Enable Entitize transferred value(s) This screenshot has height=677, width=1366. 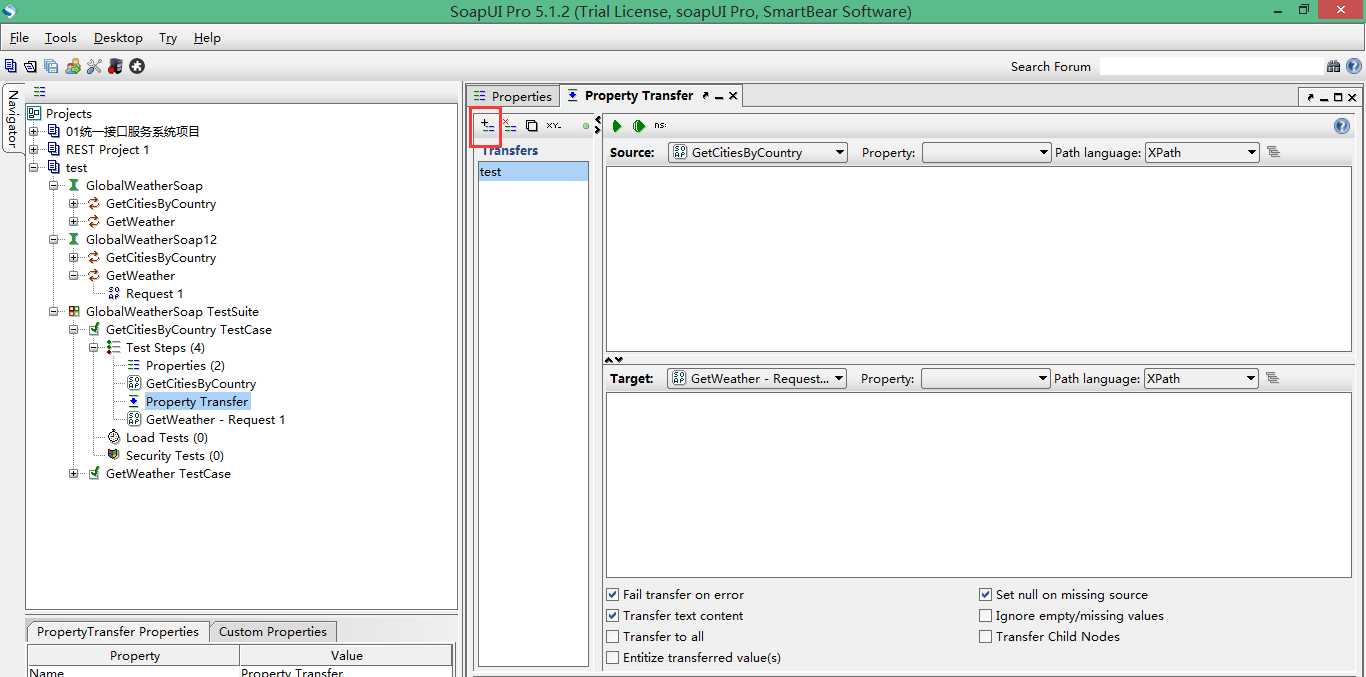pyautogui.click(x=613, y=657)
